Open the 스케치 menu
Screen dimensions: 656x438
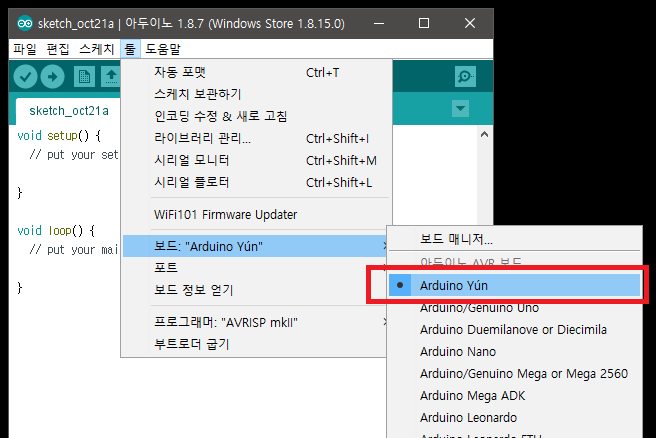click(x=96, y=49)
